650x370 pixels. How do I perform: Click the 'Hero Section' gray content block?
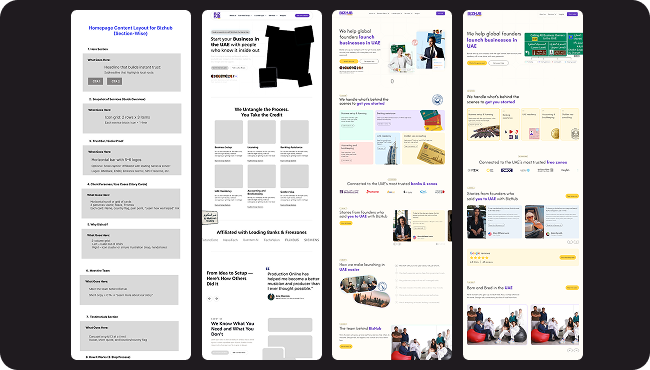pyautogui.click(x=131, y=72)
